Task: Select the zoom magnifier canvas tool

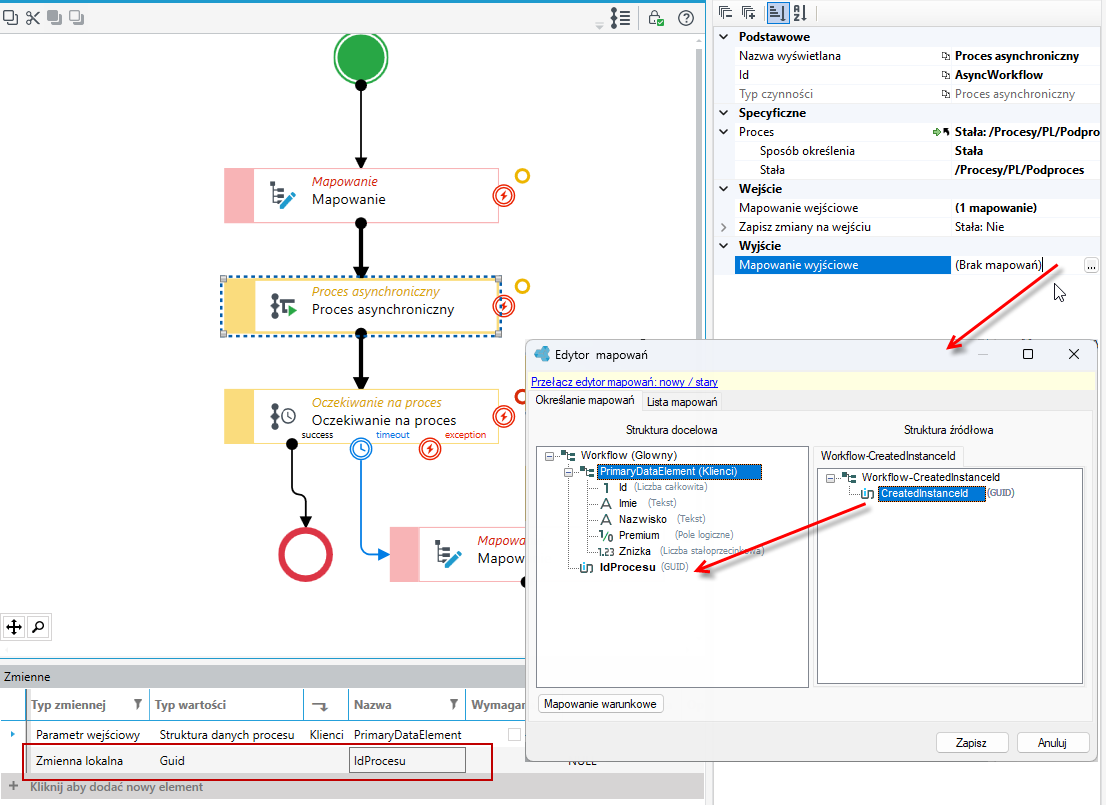Action: [39, 627]
